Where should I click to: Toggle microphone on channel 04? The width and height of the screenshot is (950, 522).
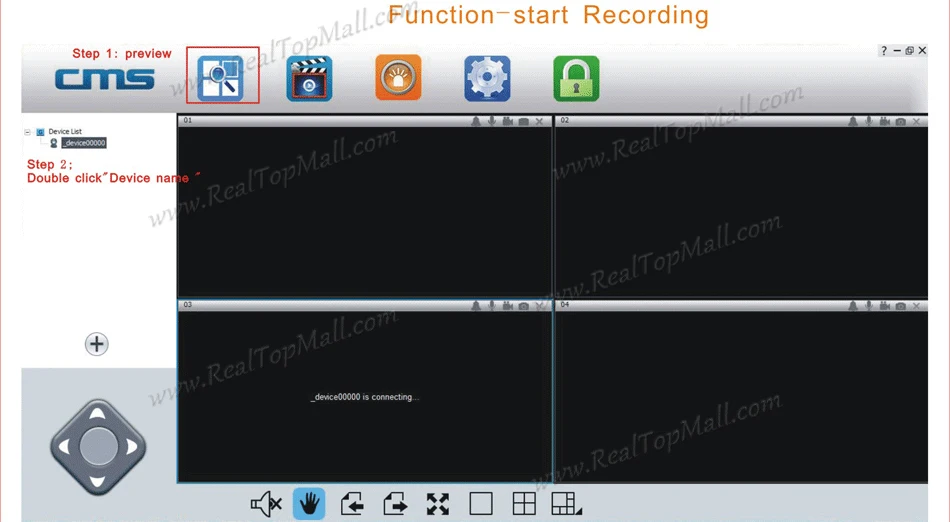tap(869, 306)
